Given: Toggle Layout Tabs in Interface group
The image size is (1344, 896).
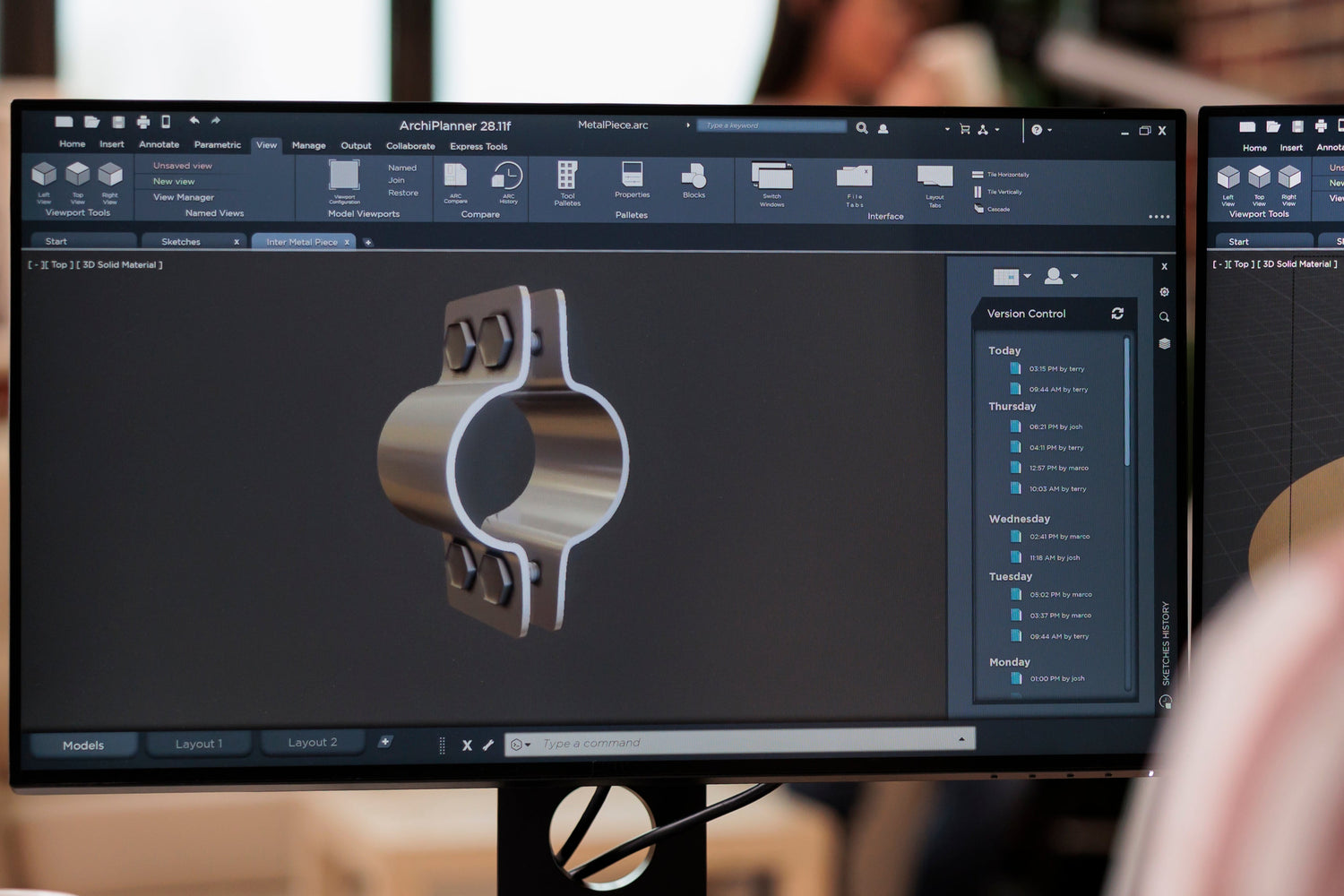Looking at the screenshot, I should (x=935, y=177).
